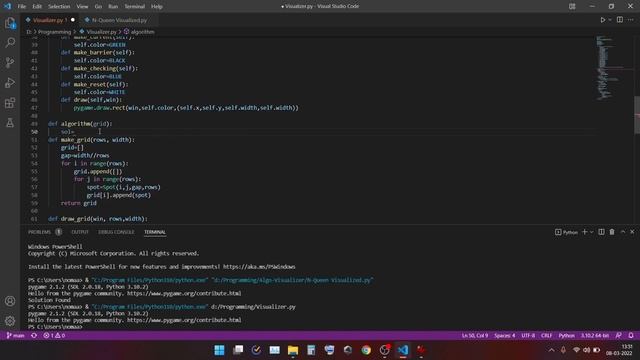Open editor More Actions ellipsis
640x360 pixels.
coord(631,20)
